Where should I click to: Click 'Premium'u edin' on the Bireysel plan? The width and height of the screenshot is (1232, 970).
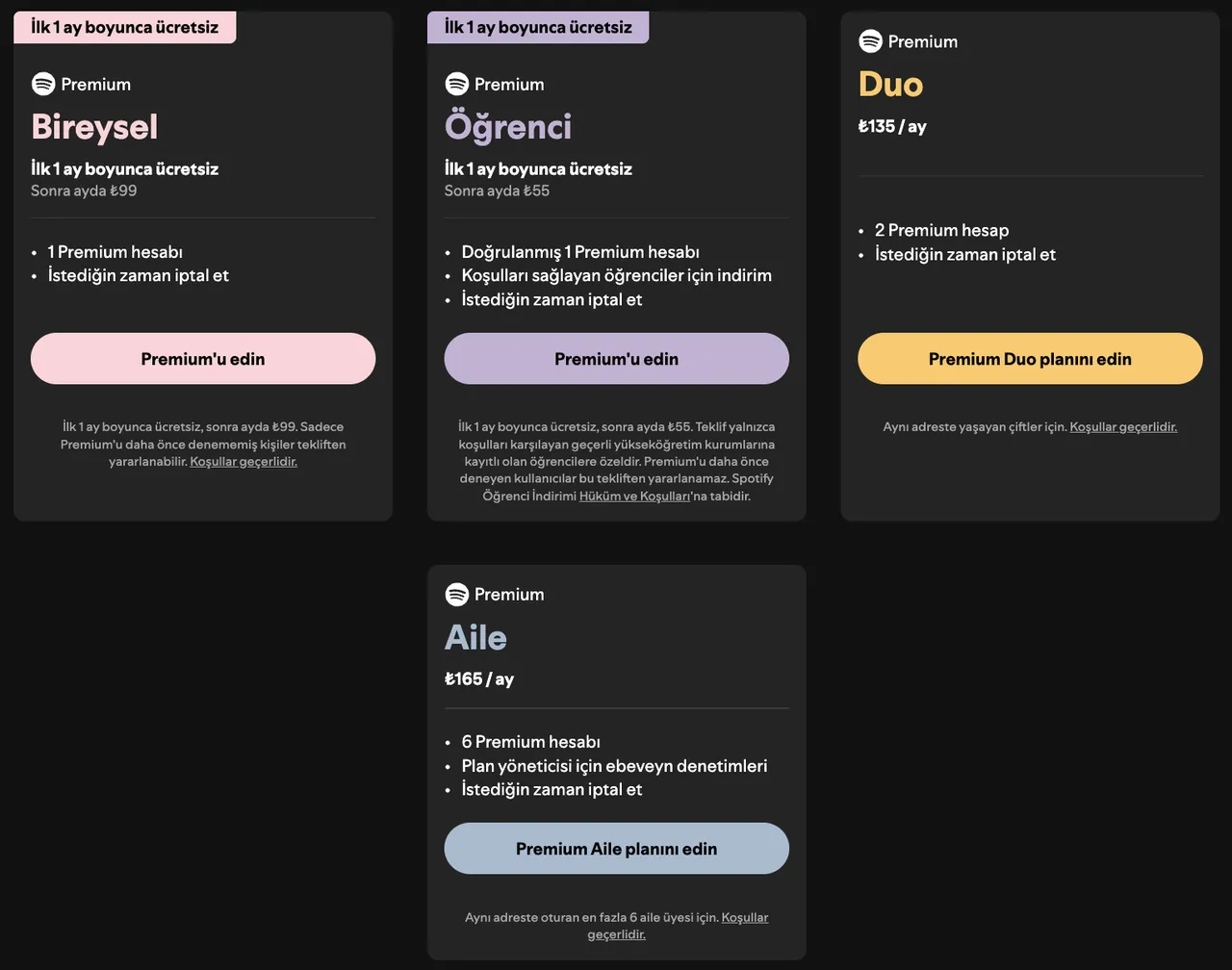click(203, 358)
